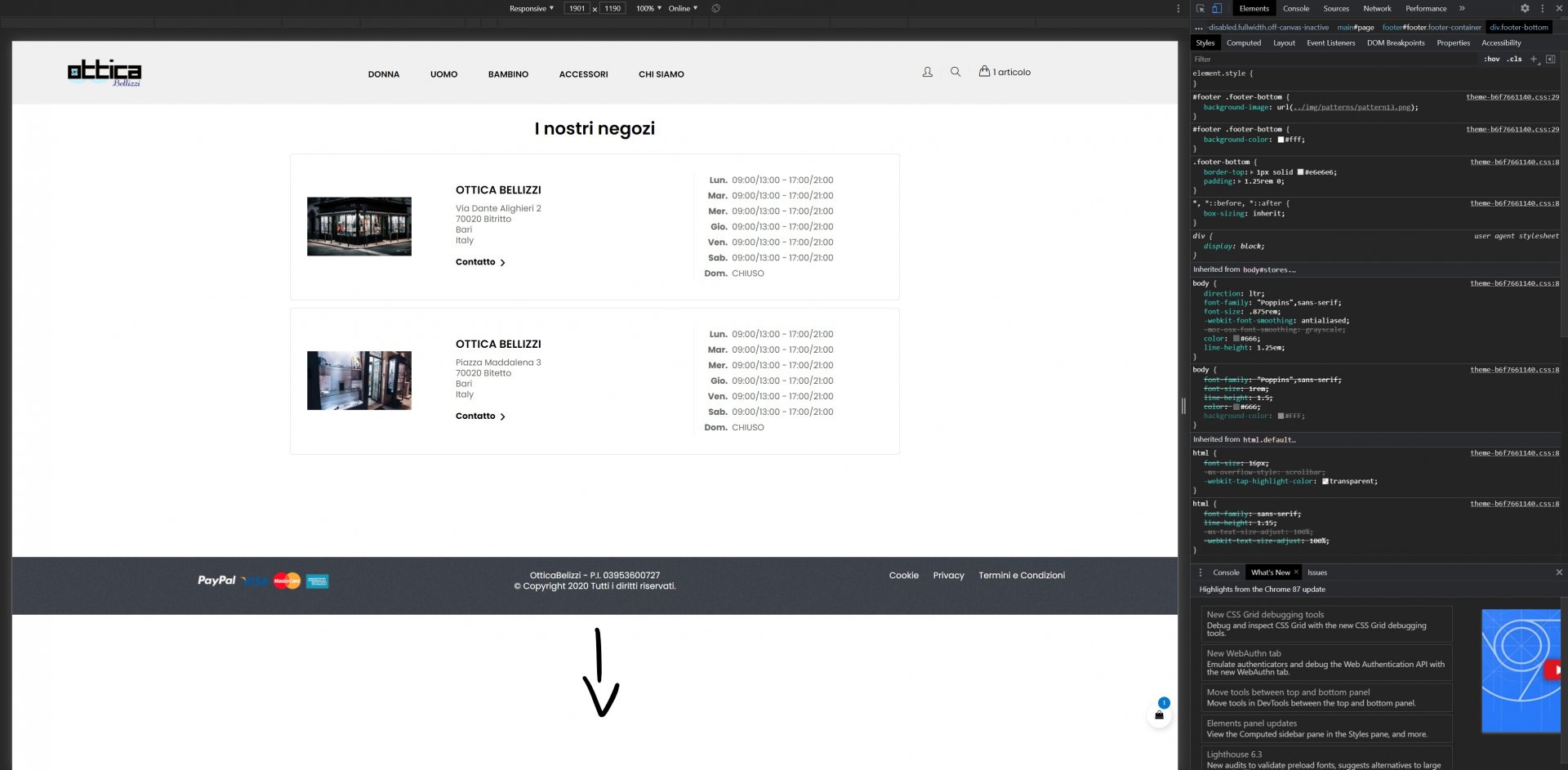The height and width of the screenshot is (770, 1568).
Task: Click the #e6e6e6 border color swatch
Action: [x=1300, y=172]
